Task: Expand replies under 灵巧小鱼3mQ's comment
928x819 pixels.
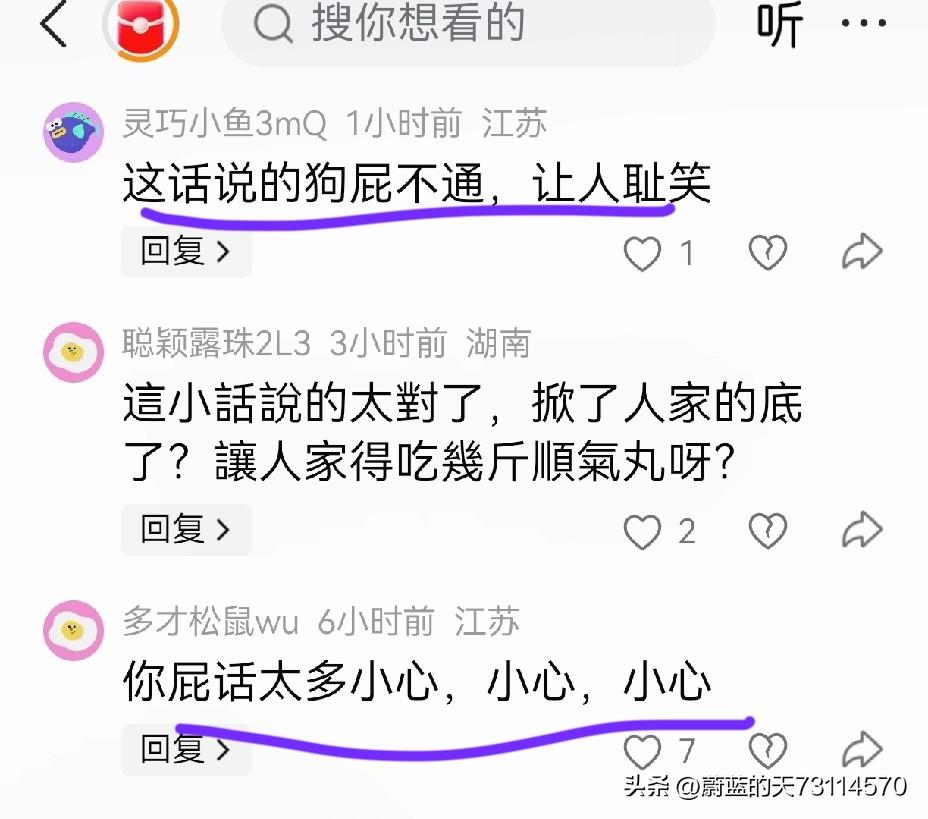Action: (x=186, y=251)
